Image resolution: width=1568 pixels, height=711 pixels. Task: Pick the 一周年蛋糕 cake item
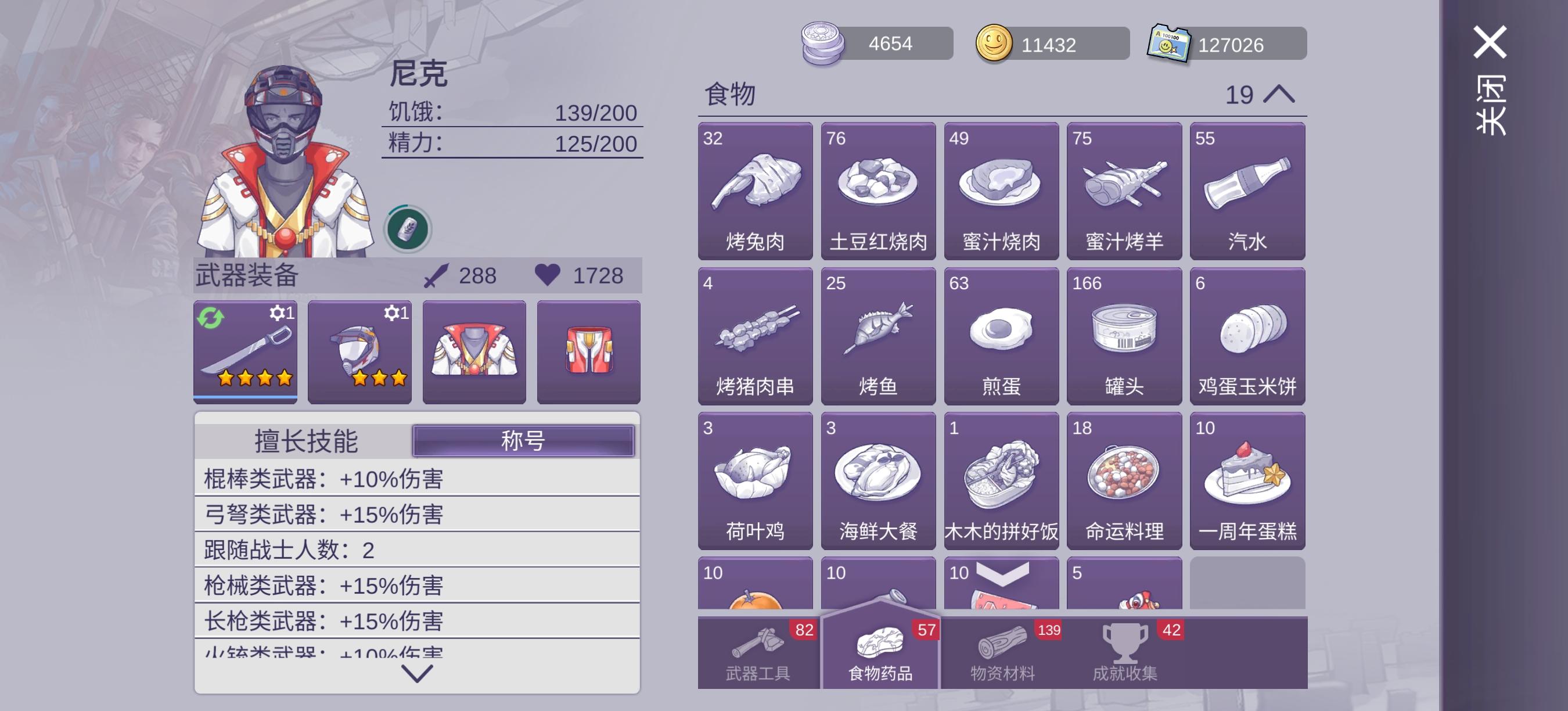pos(1247,481)
